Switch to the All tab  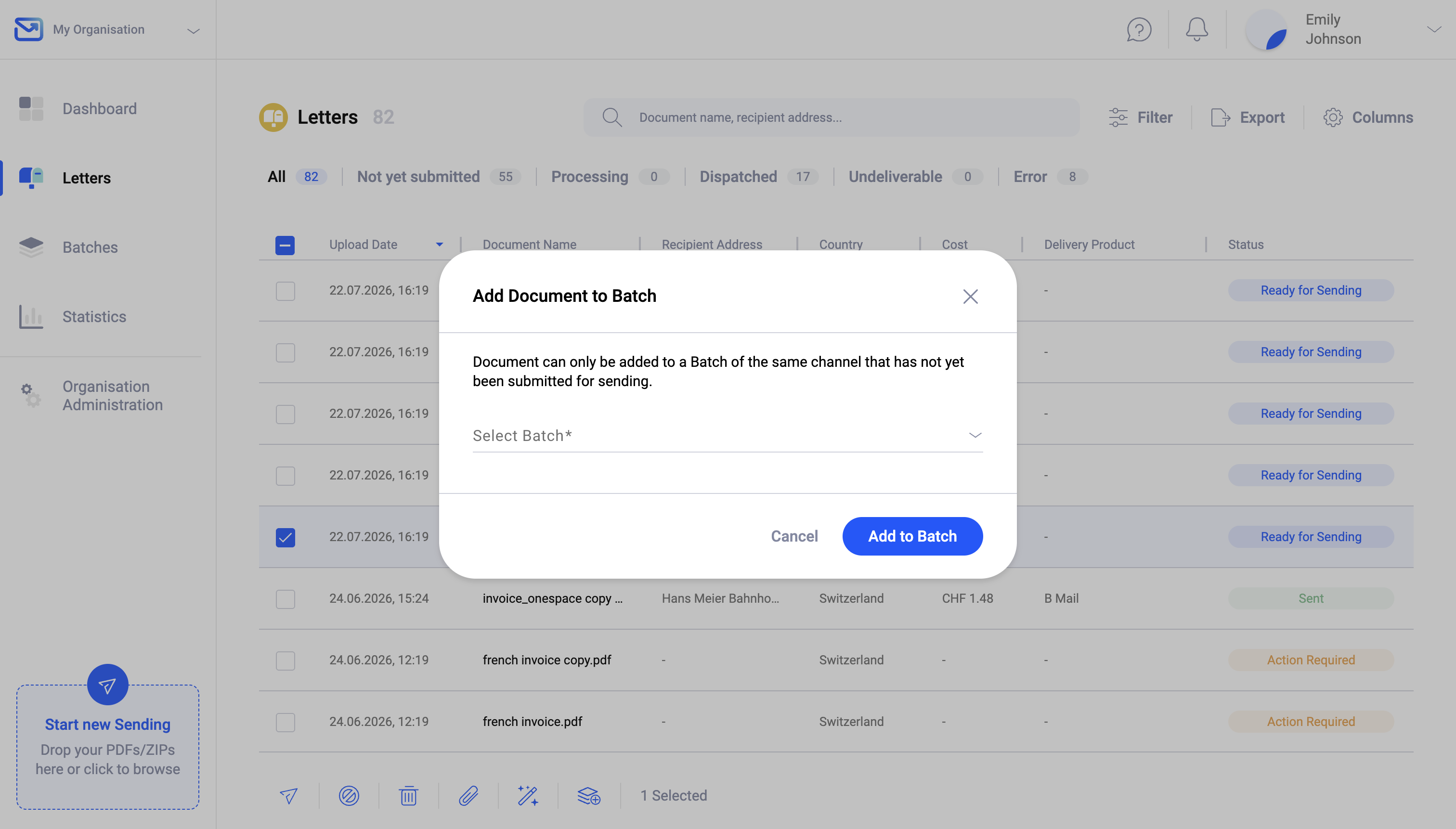297,177
